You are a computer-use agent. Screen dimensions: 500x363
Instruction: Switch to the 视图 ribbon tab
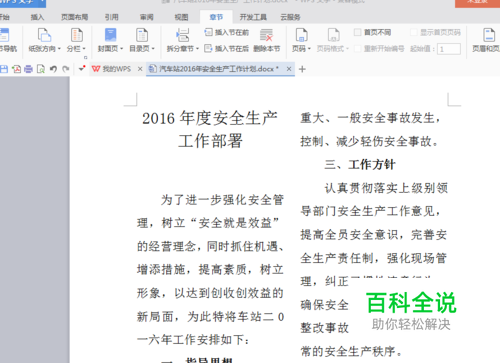tap(181, 17)
